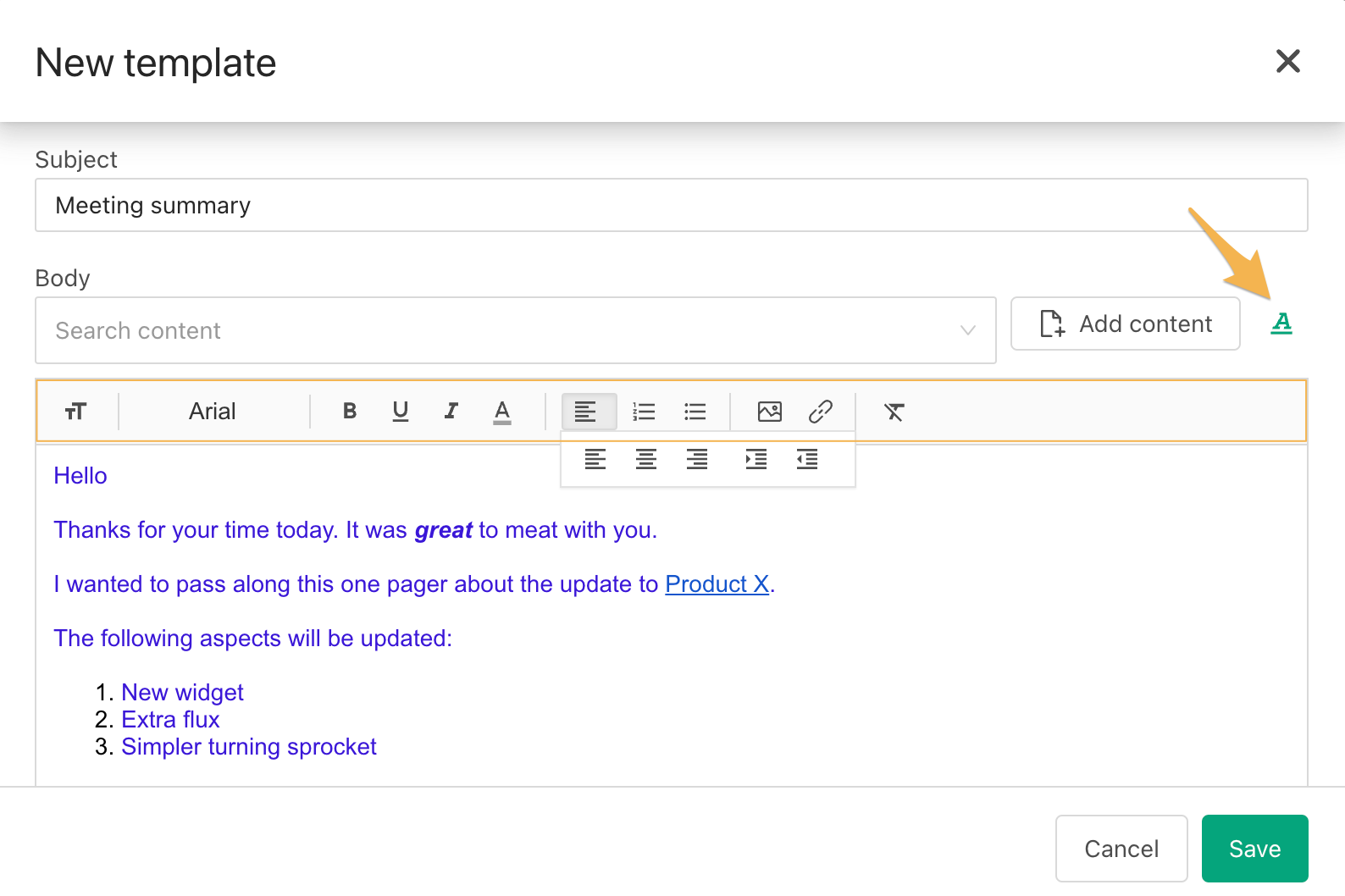Click the Subject input field
The width and height of the screenshot is (1345, 896).
click(x=671, y=205)
